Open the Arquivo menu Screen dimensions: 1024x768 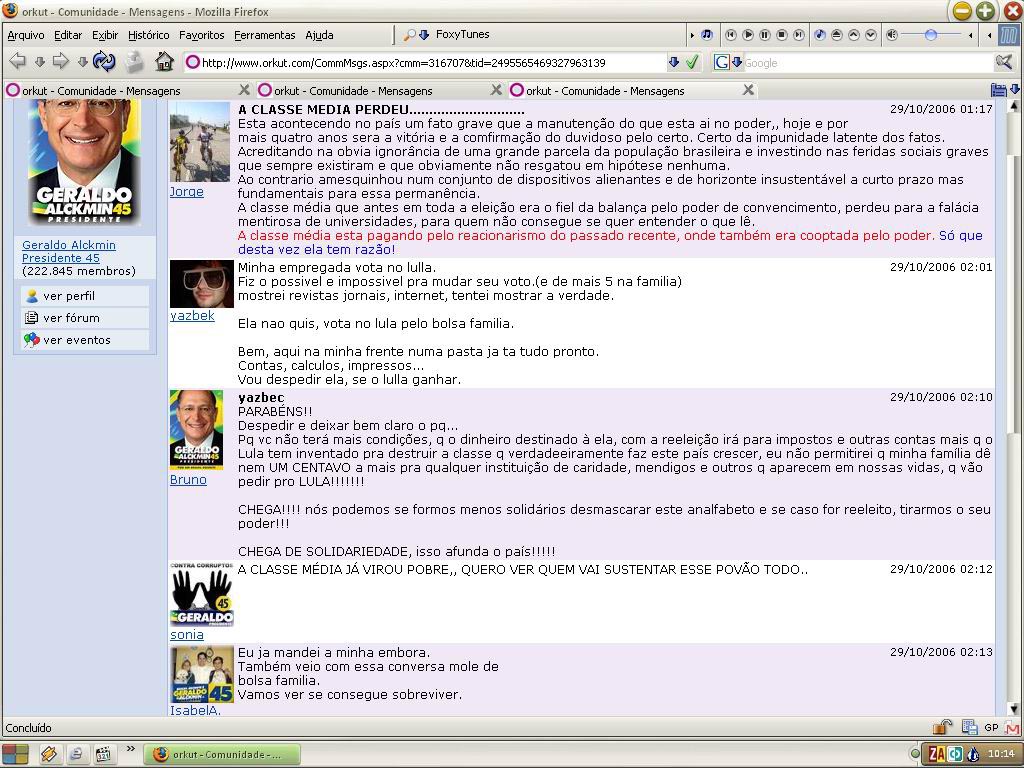pos(25,35)
